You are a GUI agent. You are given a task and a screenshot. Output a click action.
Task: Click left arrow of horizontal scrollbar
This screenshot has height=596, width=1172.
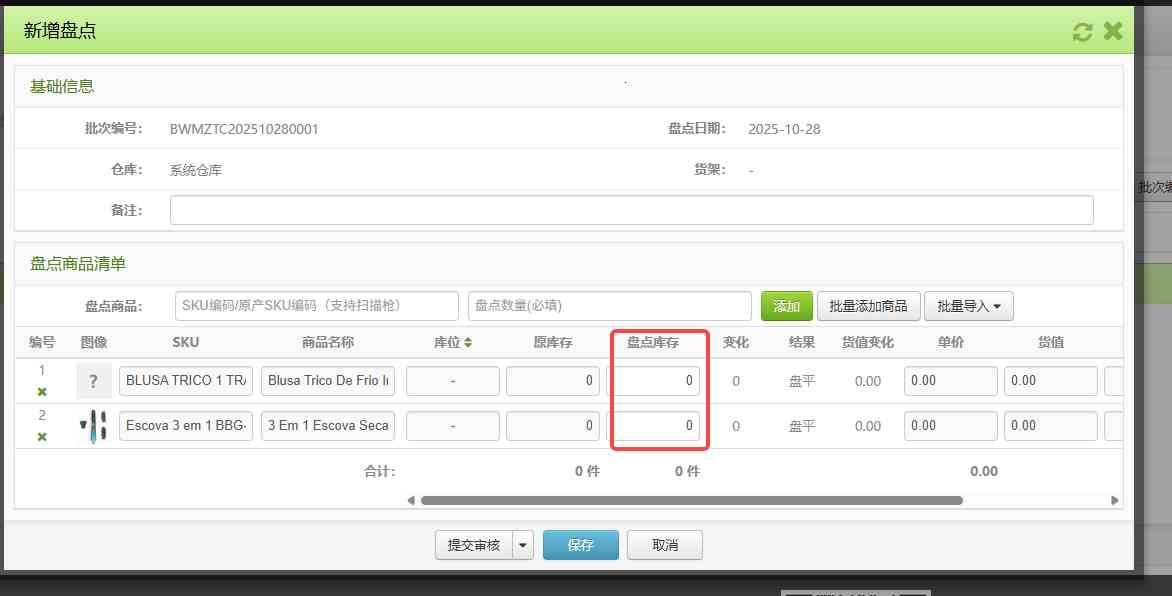410,500
